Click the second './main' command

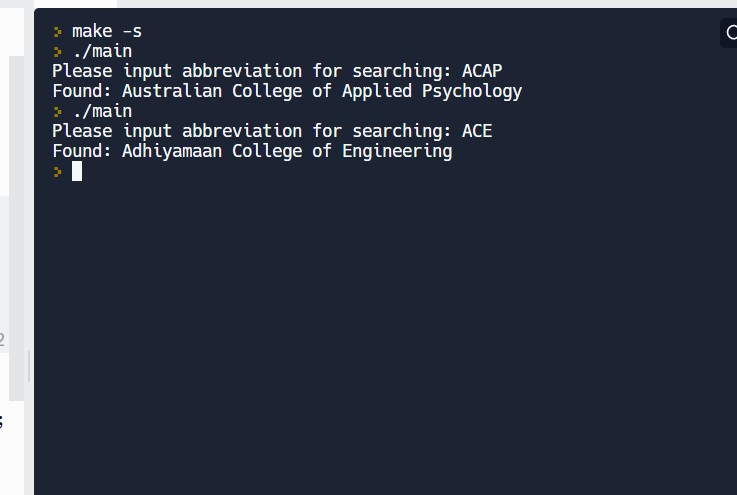pos(102,112)
